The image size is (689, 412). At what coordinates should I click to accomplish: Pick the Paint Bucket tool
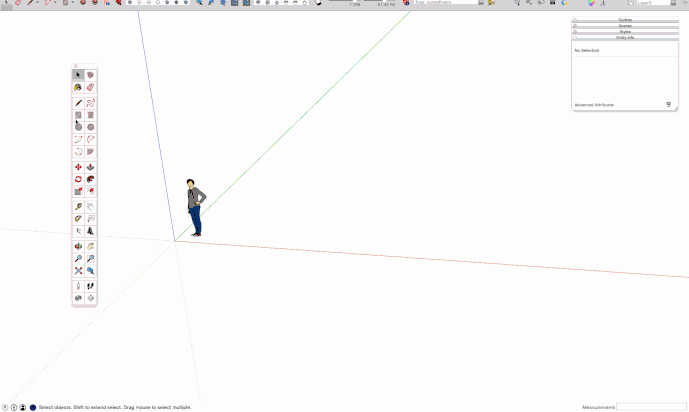click(x=78, y=87)
